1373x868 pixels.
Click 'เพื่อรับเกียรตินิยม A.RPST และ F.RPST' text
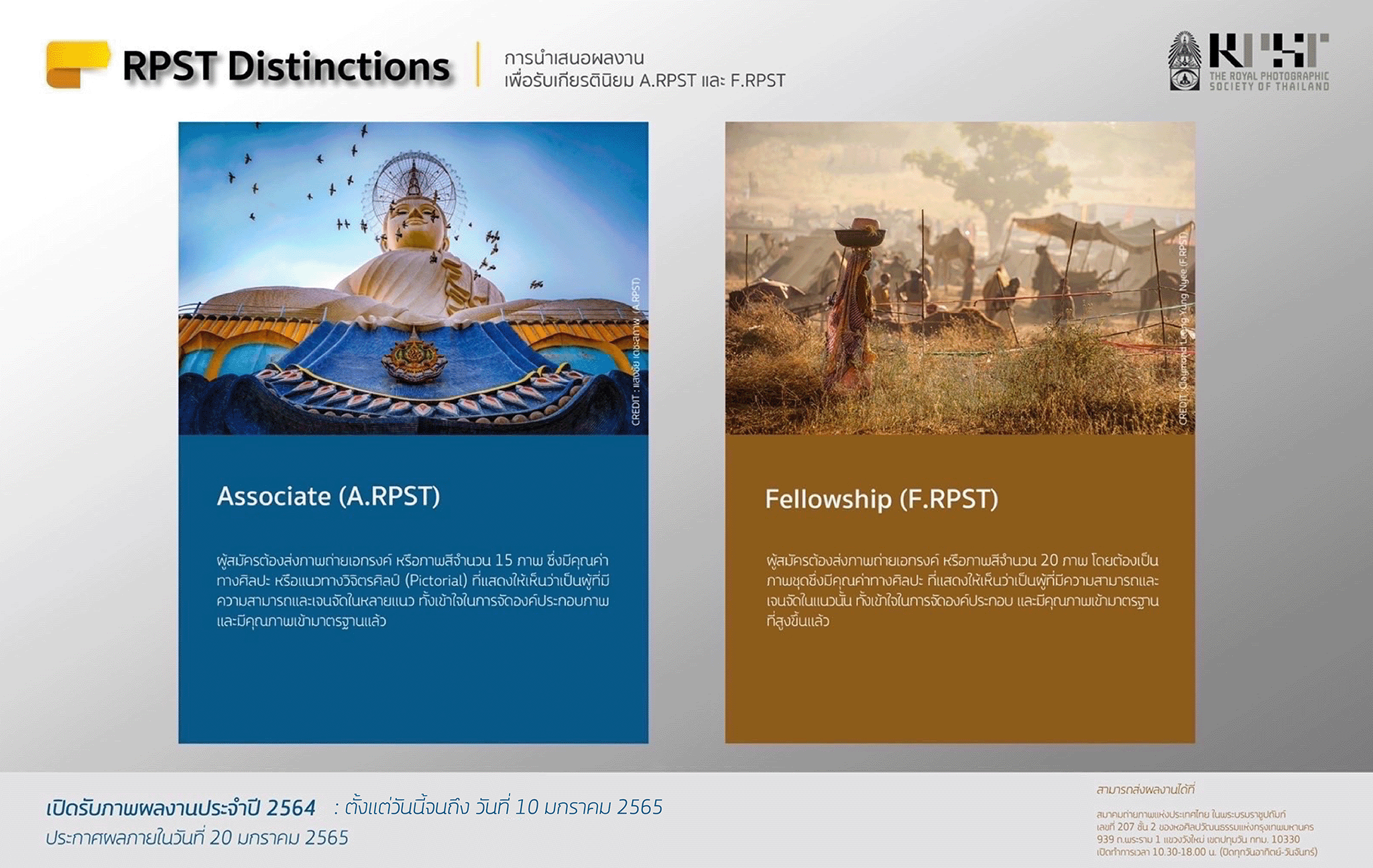click(x=645, y=81)
